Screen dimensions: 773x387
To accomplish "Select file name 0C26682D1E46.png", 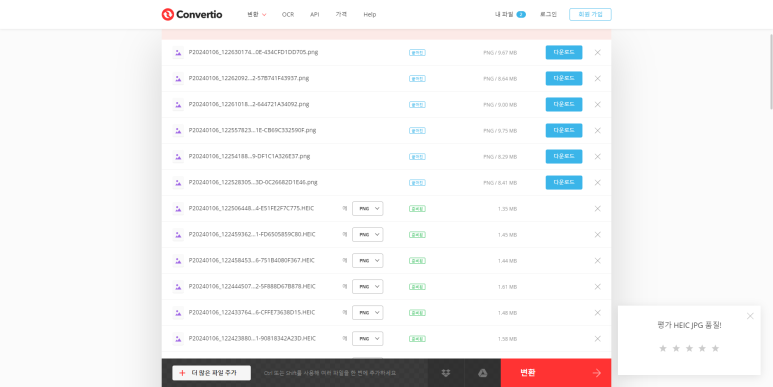I will [x=253, y=182].
